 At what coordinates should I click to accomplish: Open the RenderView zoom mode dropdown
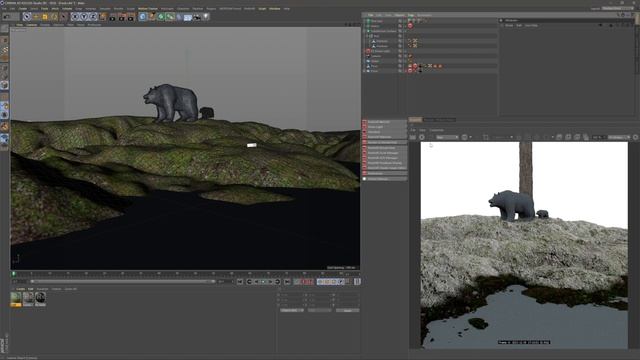[x=619, y=137]
